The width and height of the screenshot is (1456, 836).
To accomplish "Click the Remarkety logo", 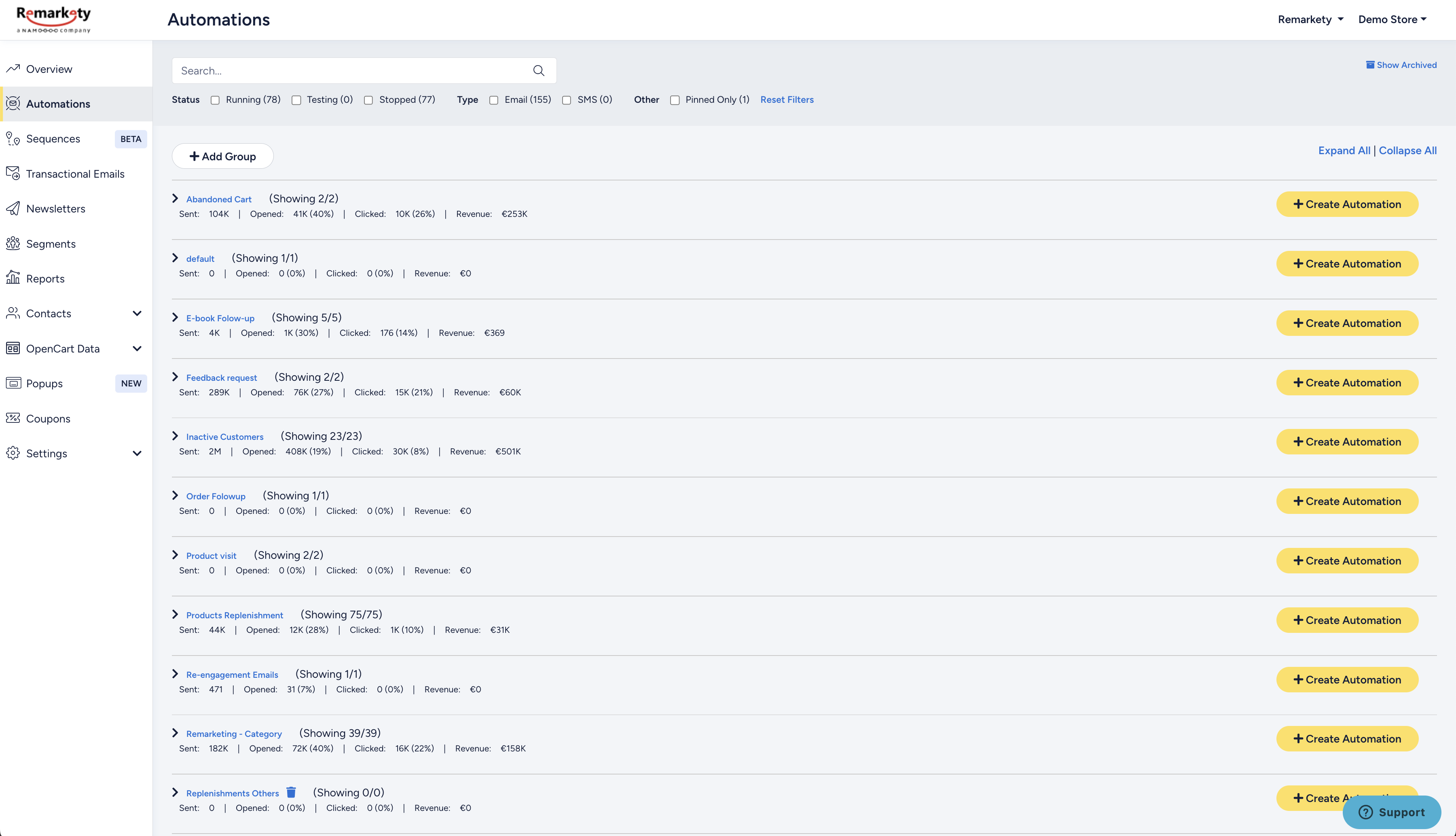I will (x=53, y=19).
